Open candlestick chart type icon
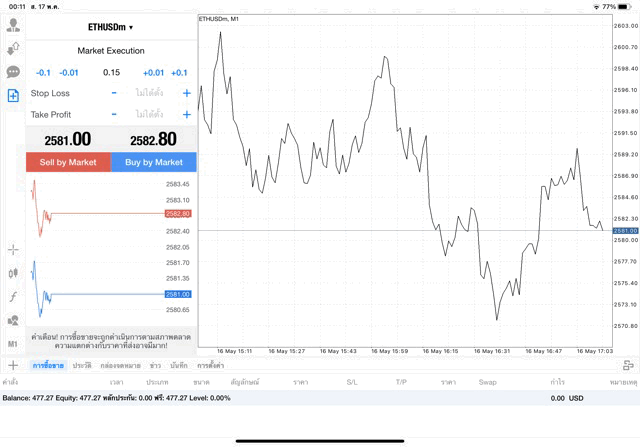This screenshot has width=640, height=447. pyautogui.click(x=13, y=272)
